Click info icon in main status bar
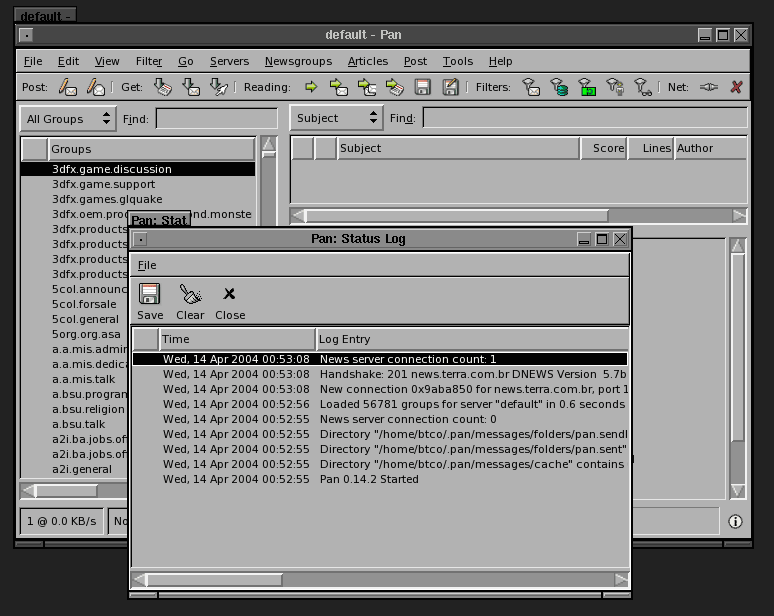The width and height of the screenshot is (774, 616). pyautogui.click(x=735, y=521)
